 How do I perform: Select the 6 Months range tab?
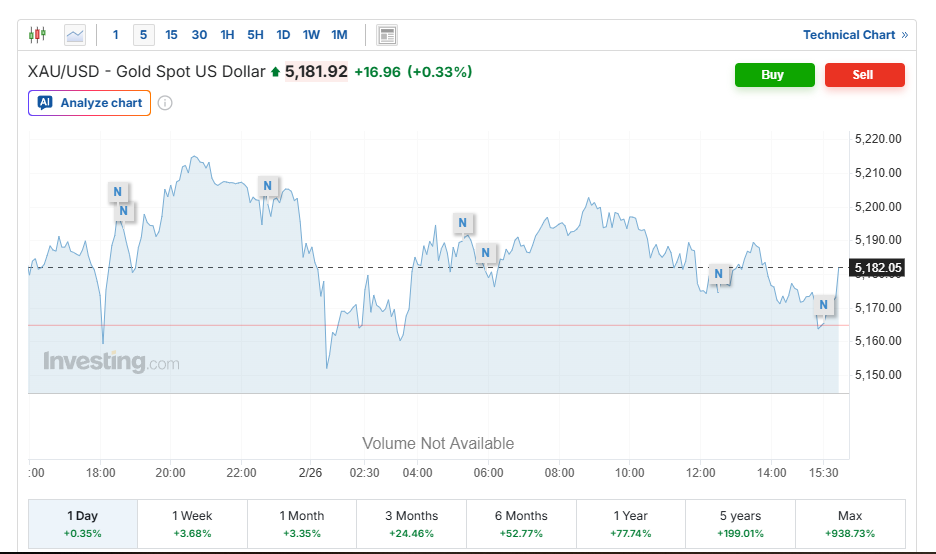(521, 523)
